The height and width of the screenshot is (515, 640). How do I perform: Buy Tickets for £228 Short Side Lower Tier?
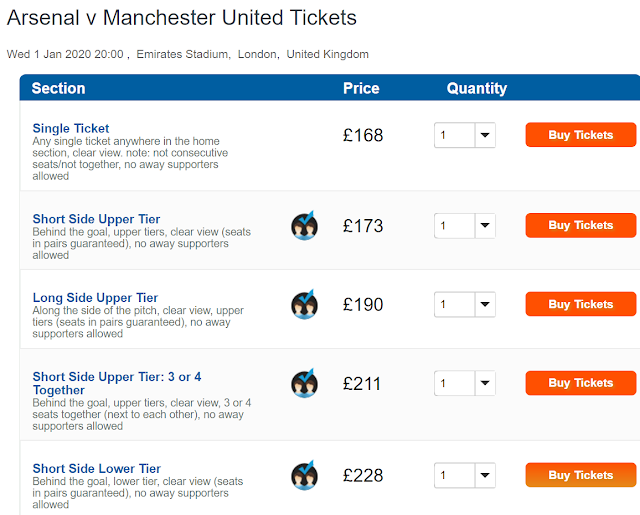pos(580,475)
